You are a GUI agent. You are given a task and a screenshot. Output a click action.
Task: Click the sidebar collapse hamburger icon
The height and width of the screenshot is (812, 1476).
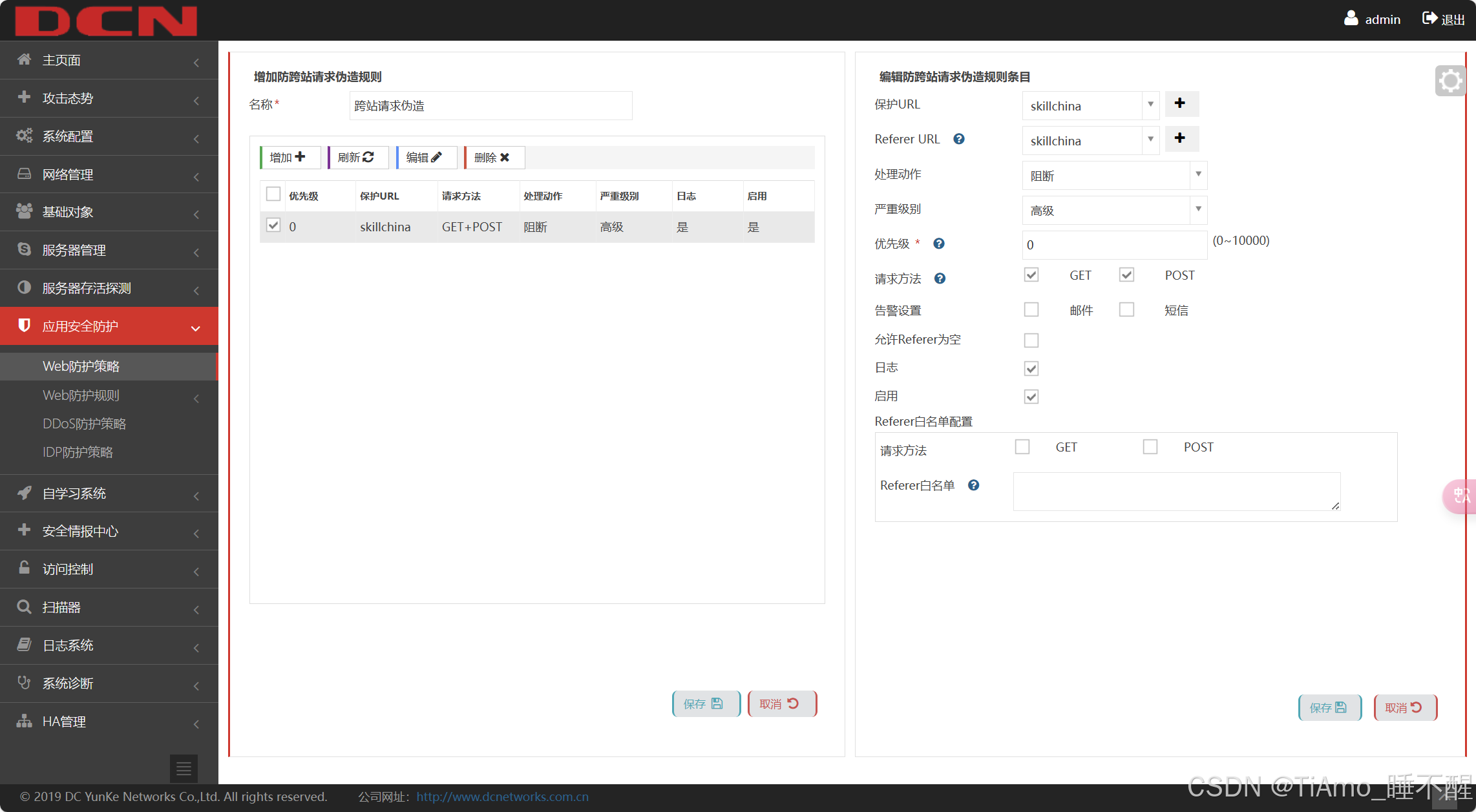tap(184, 769)
